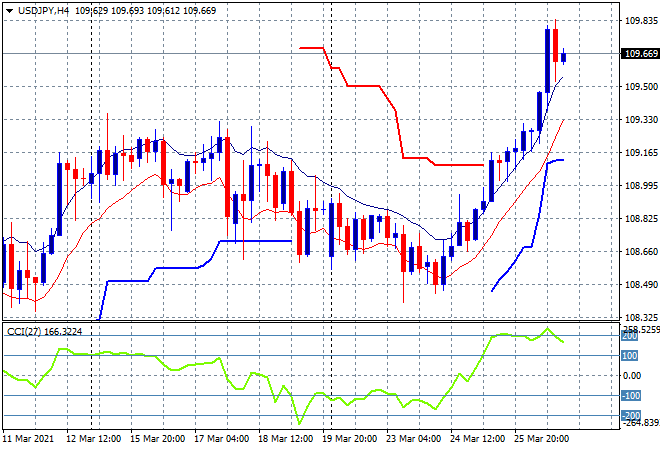The width and height of the screenshot is (660, 450).
Task: Click the OHLC values 109.629 109.693 109.612 109.669
Action: click(x=146, y=11)
